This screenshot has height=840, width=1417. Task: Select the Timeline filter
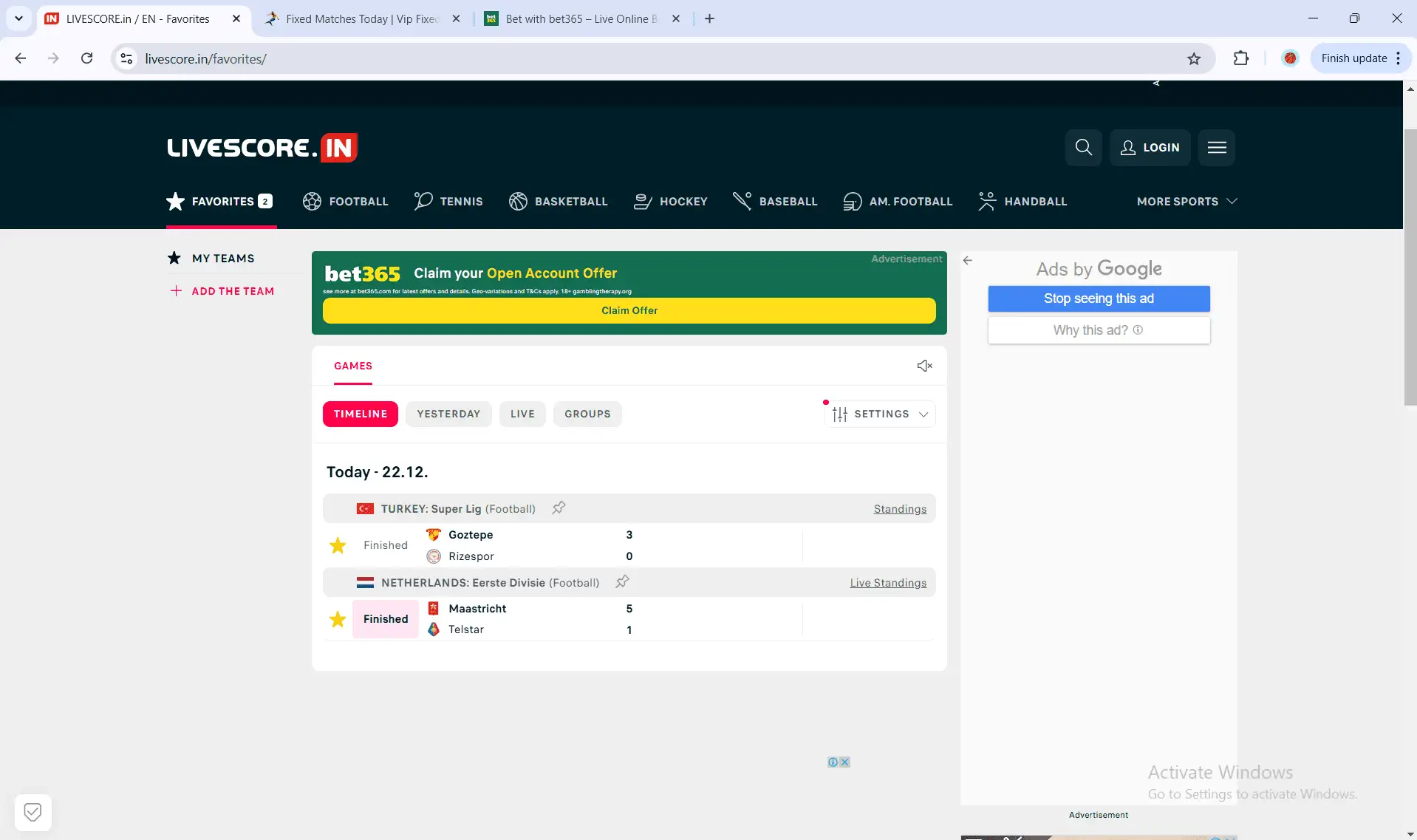pyautogui.click(x=361, y=414)
